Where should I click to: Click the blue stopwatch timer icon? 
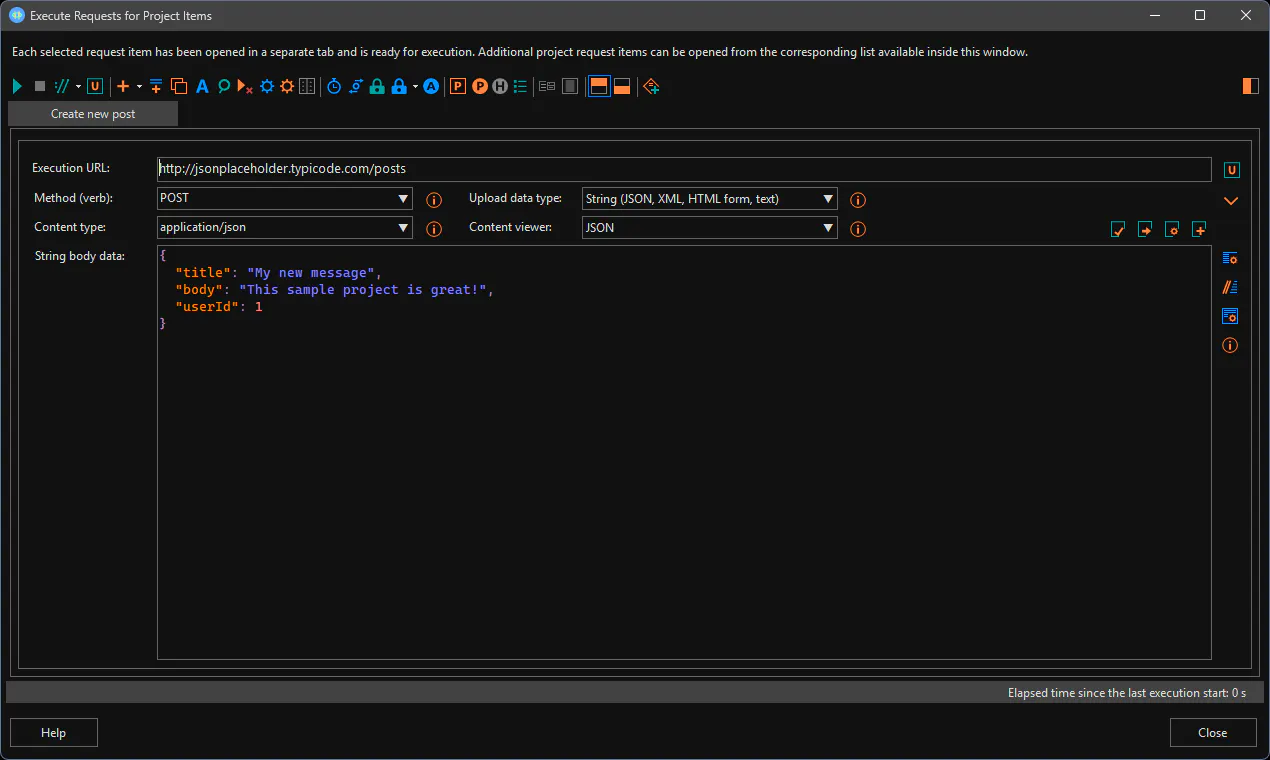pyautogui.click(x=334, y=87)
